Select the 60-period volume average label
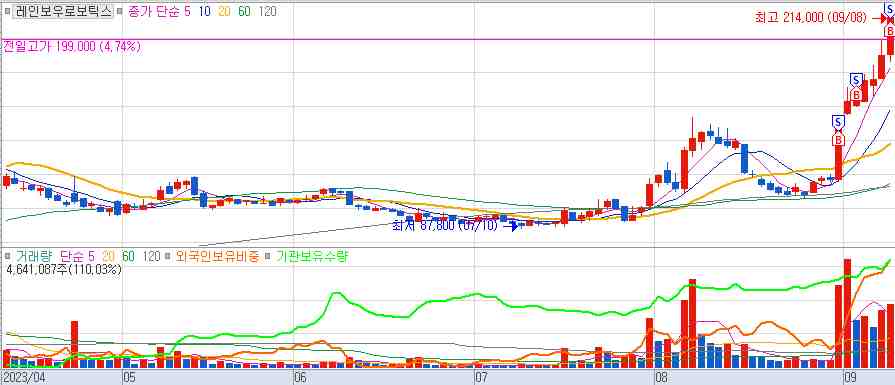Image resolution: width=895 pixels, height=385 pixels. point(128,257)
